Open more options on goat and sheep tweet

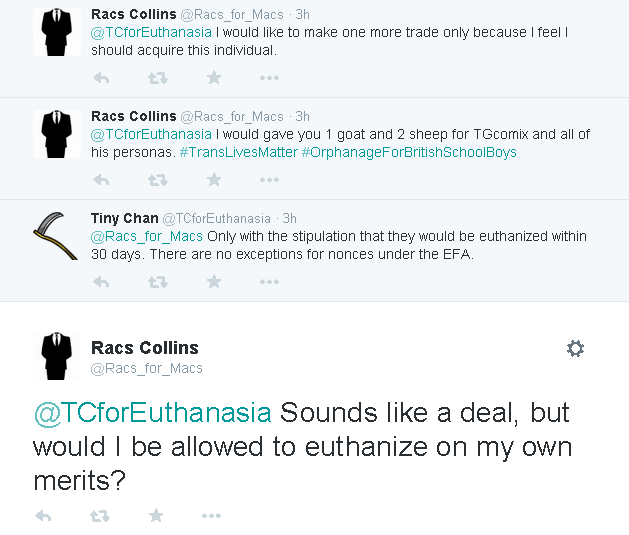click(269, 180)
